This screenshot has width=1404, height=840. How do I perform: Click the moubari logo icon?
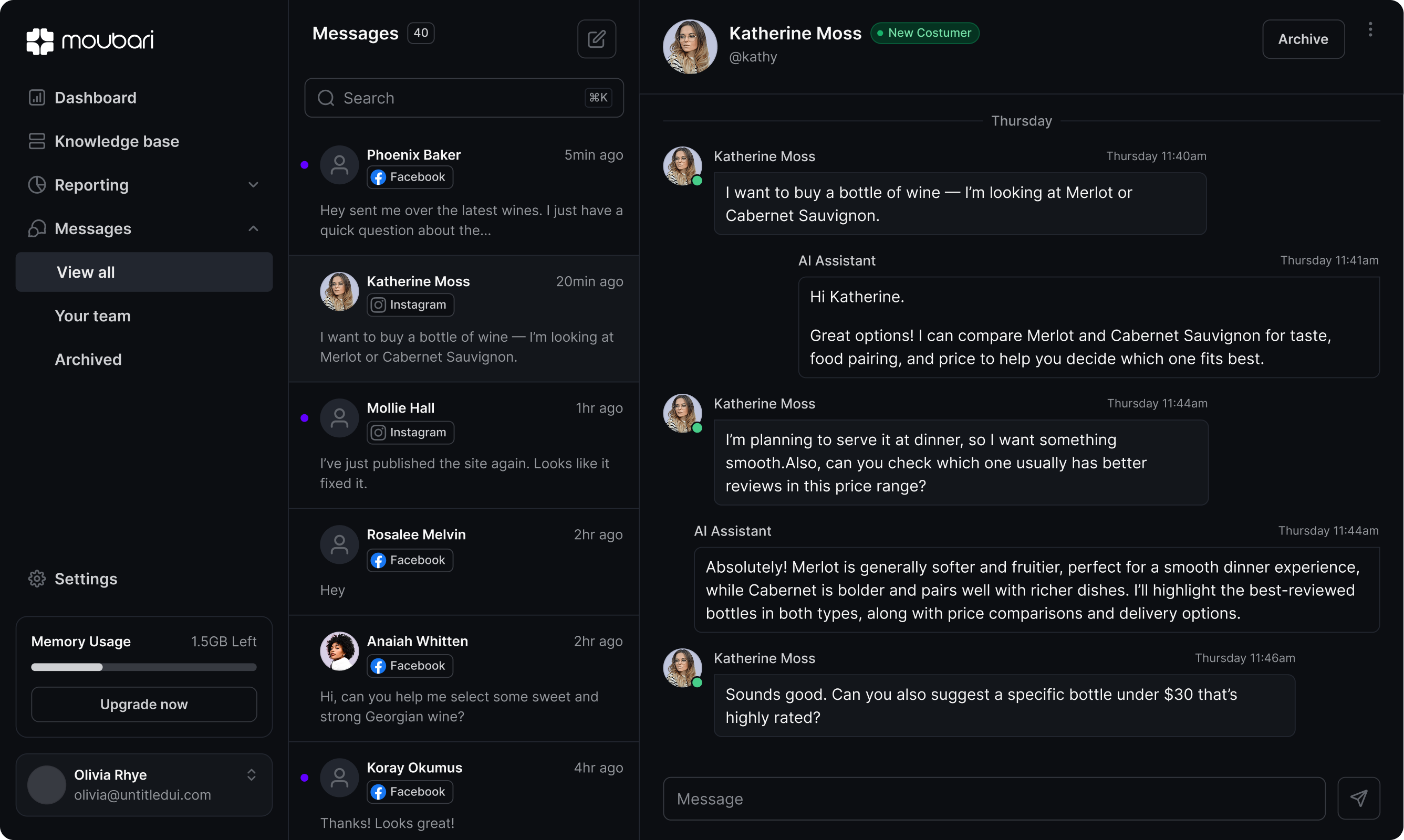click(39, 41)
